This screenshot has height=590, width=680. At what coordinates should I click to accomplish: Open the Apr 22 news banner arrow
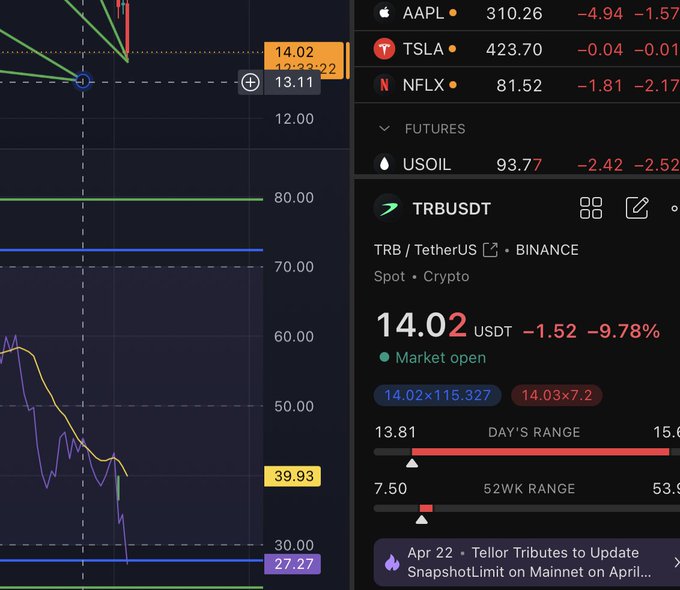pyautogui.click(x=677, y=562)
